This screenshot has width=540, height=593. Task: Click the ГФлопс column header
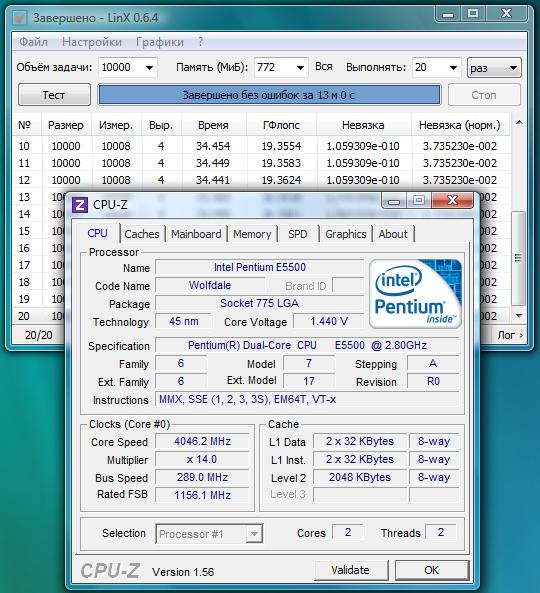tap(281, 125)
